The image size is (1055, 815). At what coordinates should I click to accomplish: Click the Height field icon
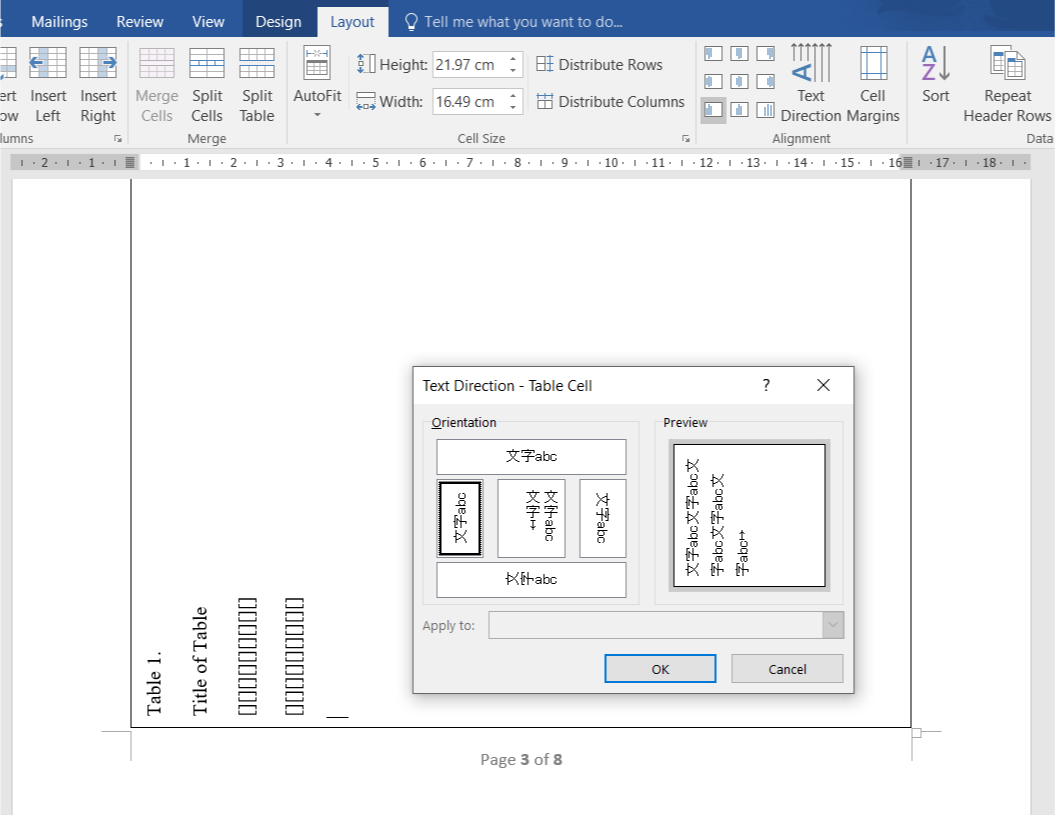coord(366,64)
